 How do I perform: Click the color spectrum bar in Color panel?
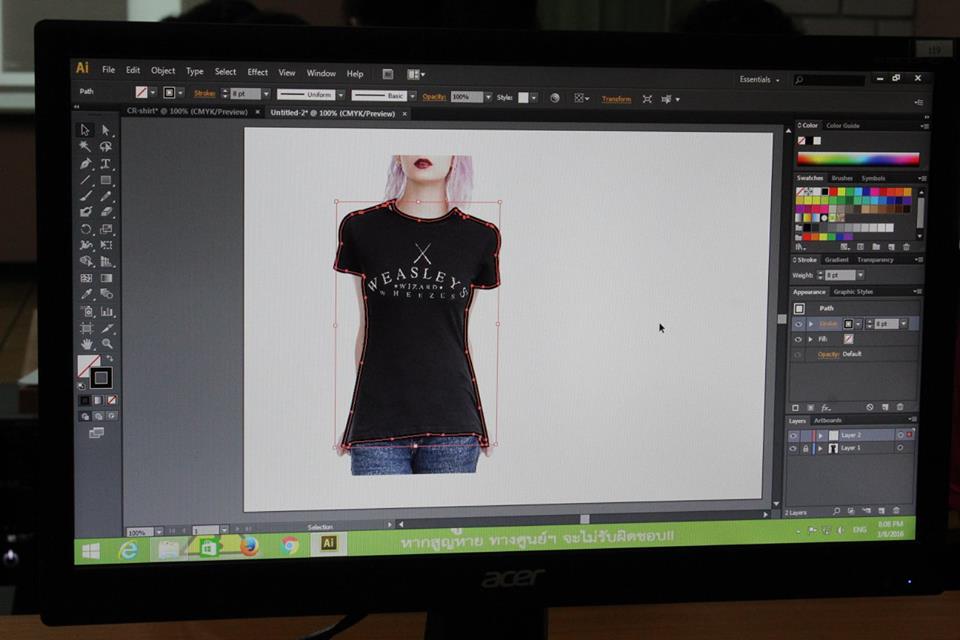pyautogui.click(x=857, y=159)
